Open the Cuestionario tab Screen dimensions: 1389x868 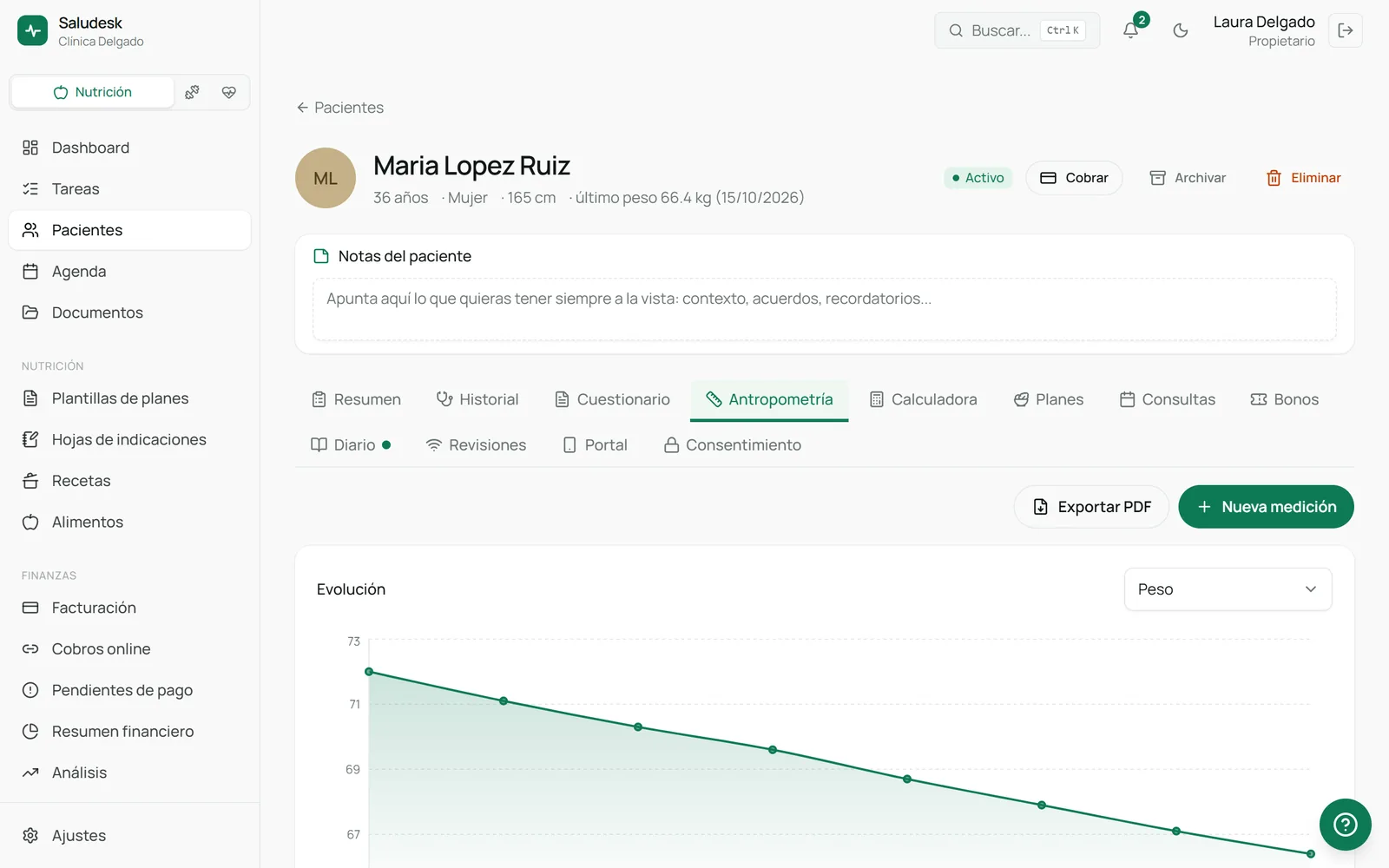pyautogui.click(x=613, y=399)
